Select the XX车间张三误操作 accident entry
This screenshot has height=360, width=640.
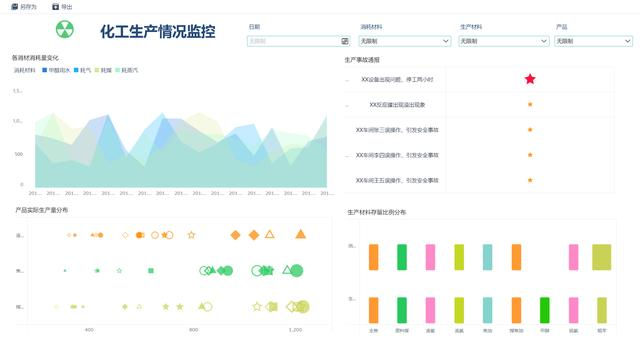click(397, 130)
